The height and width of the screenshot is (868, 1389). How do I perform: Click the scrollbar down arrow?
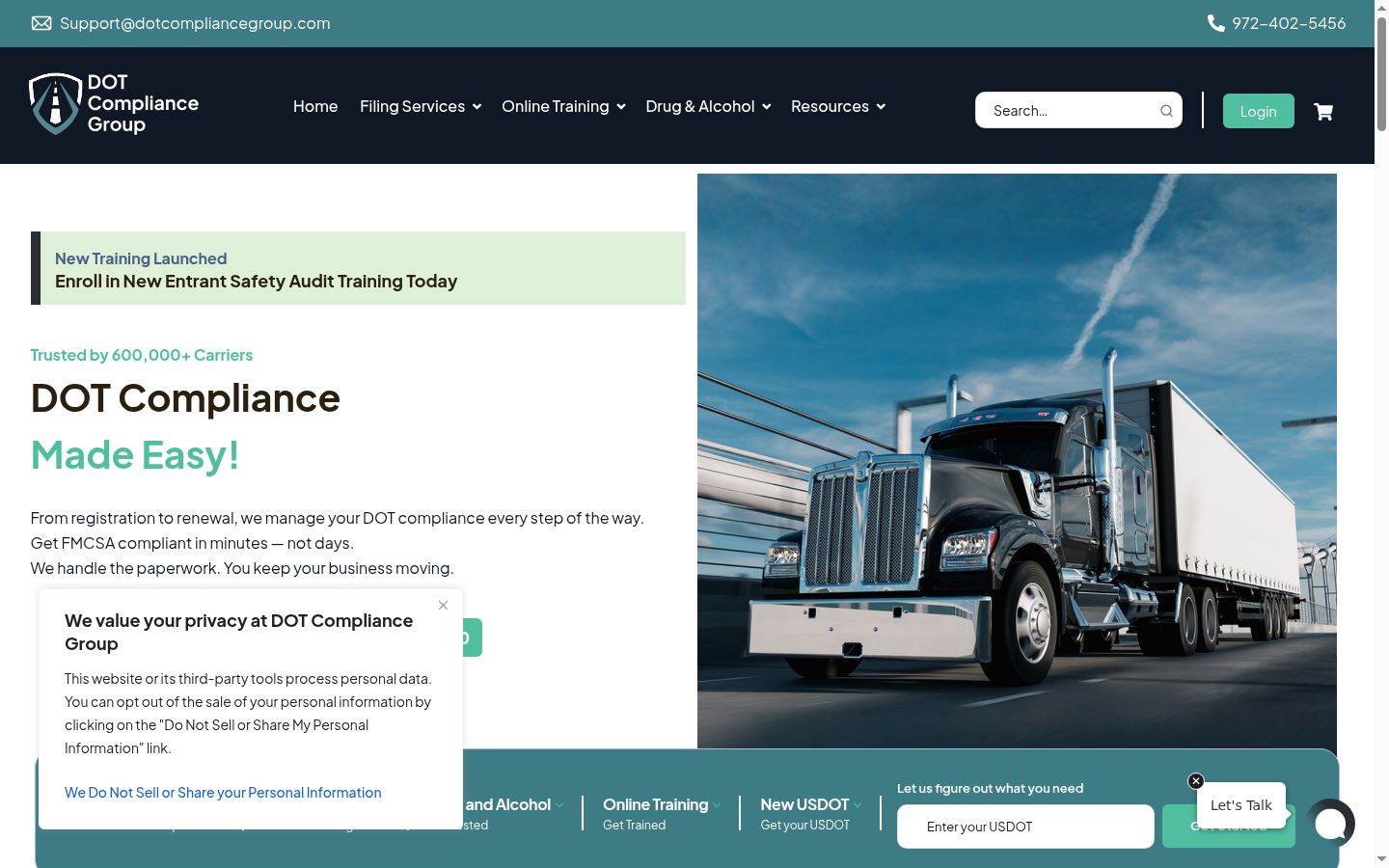(1381, 858)
